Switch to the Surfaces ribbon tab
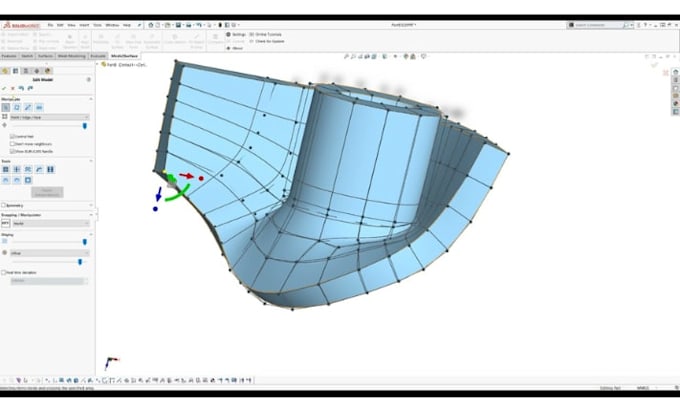680x411 pixels. point(45,56)
